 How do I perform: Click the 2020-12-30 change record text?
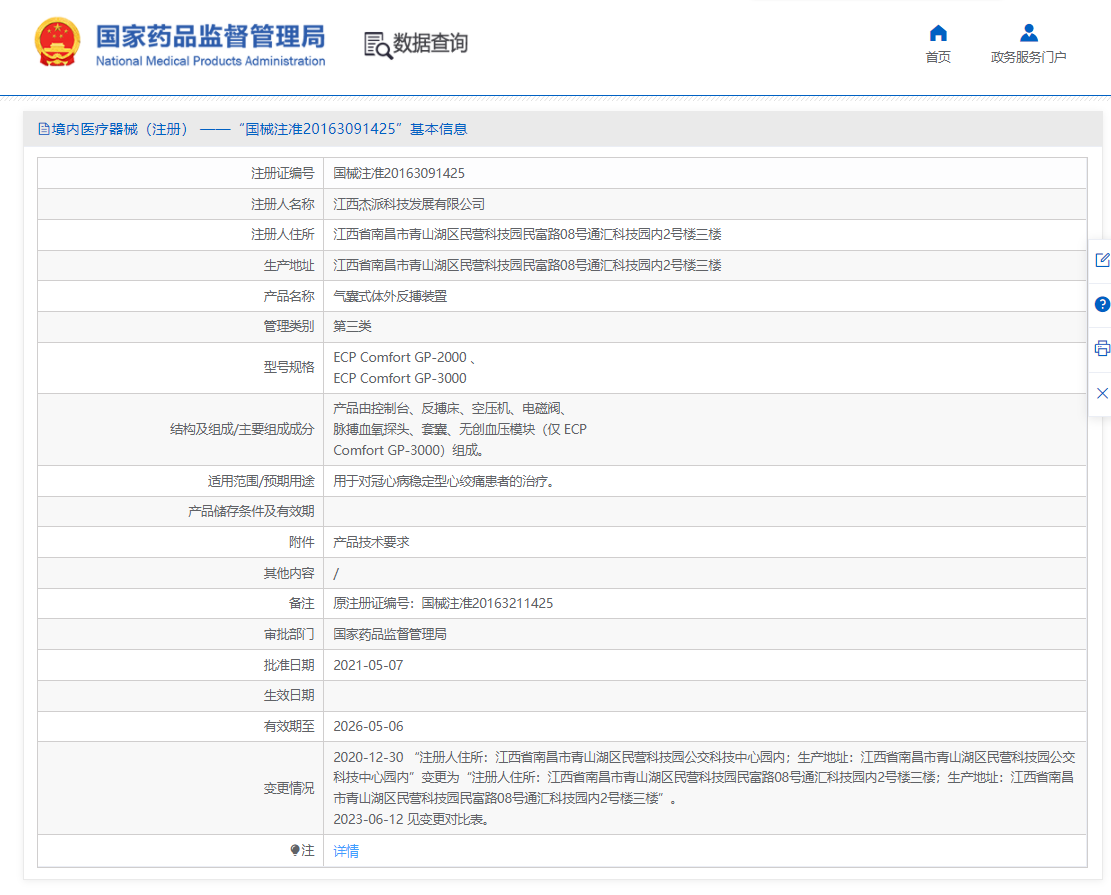point(704,778)
